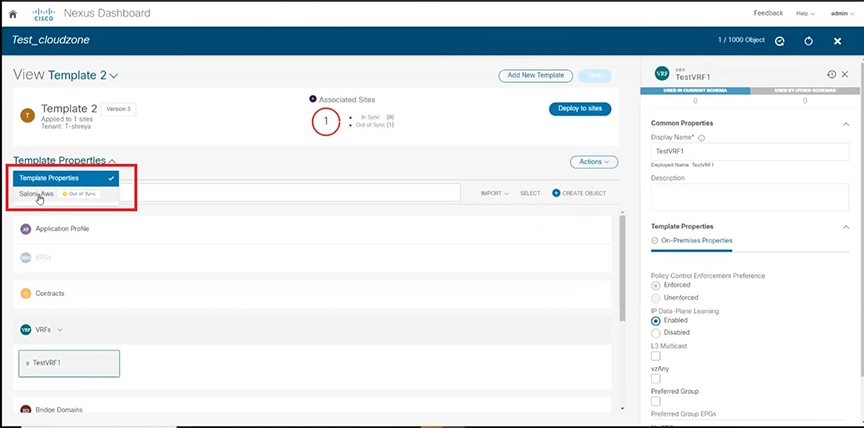Click the Application Profile AP icon
Screen dimensions: 864x428
click(25, 229)
